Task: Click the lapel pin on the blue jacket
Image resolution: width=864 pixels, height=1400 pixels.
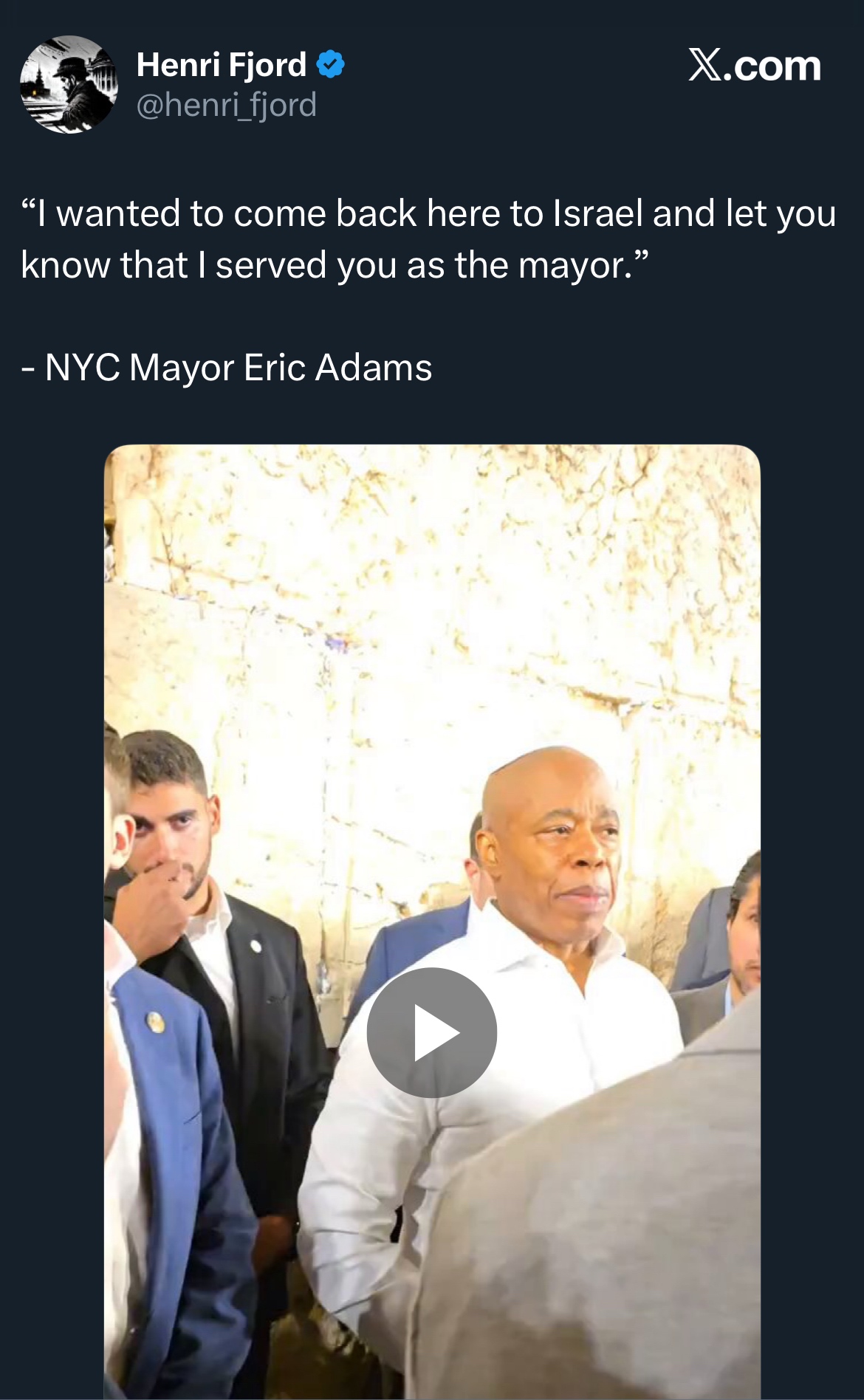Action: (155, 1022)
